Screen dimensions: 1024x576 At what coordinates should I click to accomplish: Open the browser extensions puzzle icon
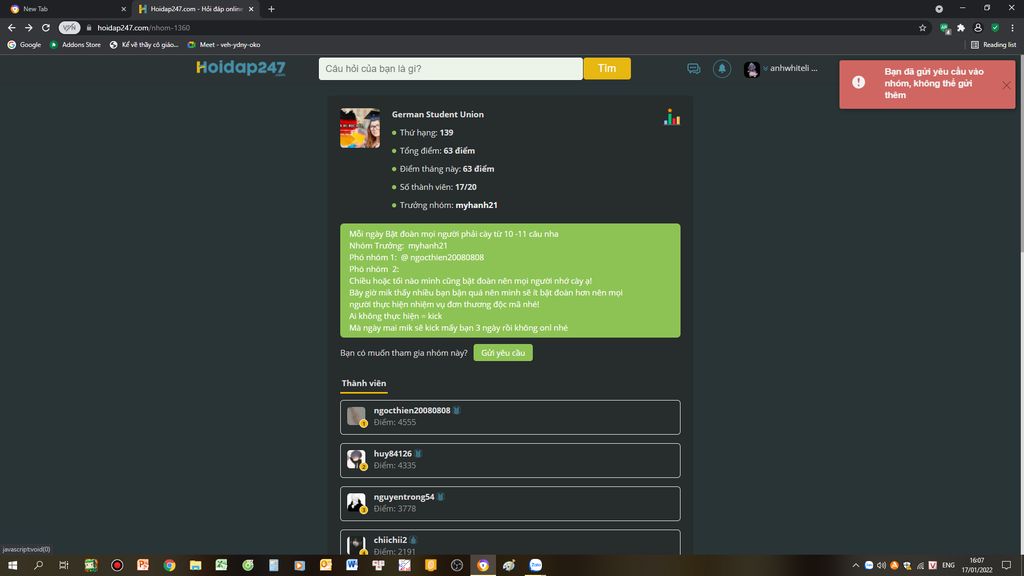click(961, 27)
